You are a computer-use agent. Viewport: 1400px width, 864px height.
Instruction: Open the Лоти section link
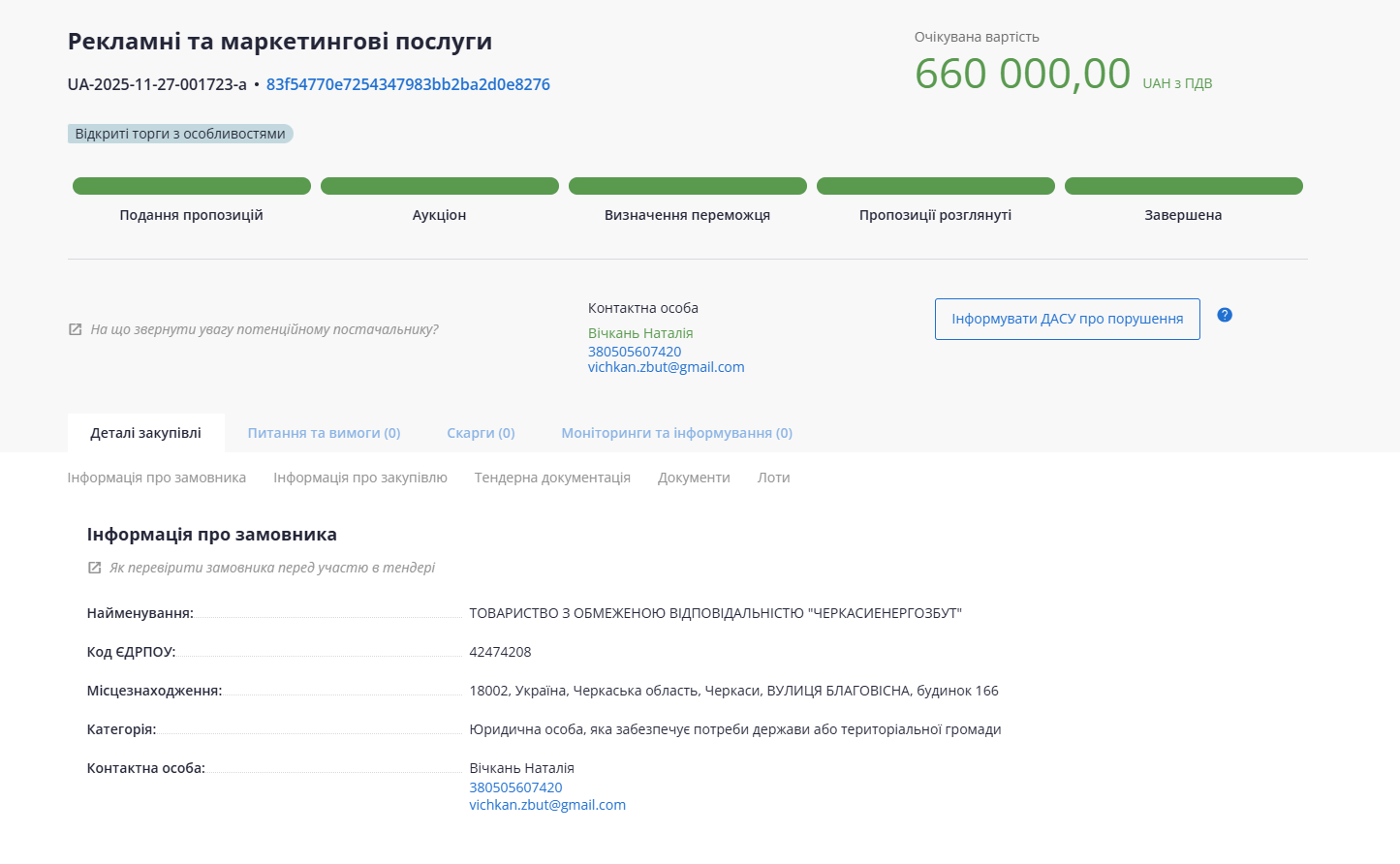[773, 478]
